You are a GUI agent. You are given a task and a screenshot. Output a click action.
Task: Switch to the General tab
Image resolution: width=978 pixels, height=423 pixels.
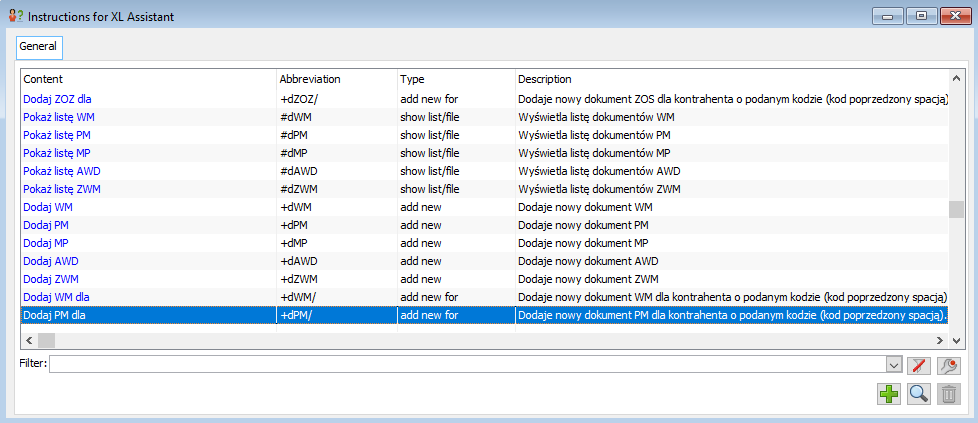(39, 47)
